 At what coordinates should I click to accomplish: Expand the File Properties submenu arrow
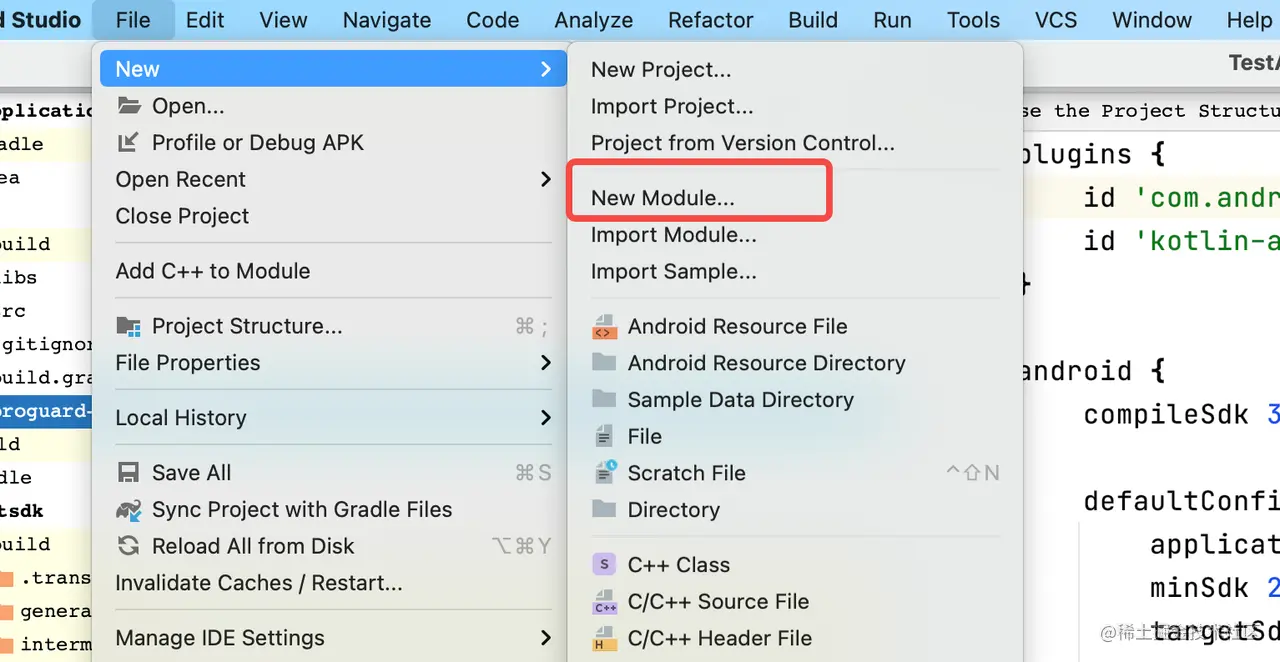pos(546,363)
